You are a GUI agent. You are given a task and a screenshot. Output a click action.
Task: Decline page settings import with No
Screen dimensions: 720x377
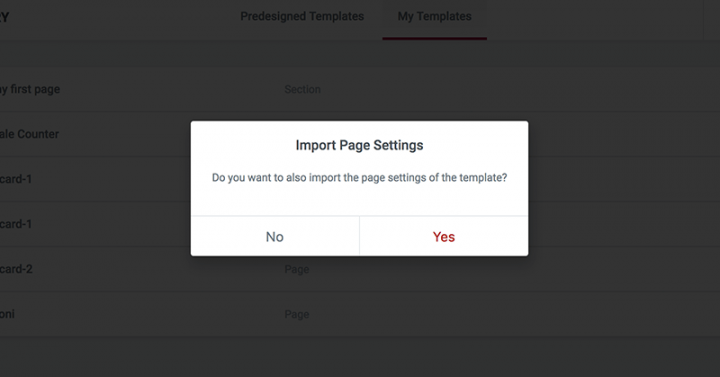275,236
